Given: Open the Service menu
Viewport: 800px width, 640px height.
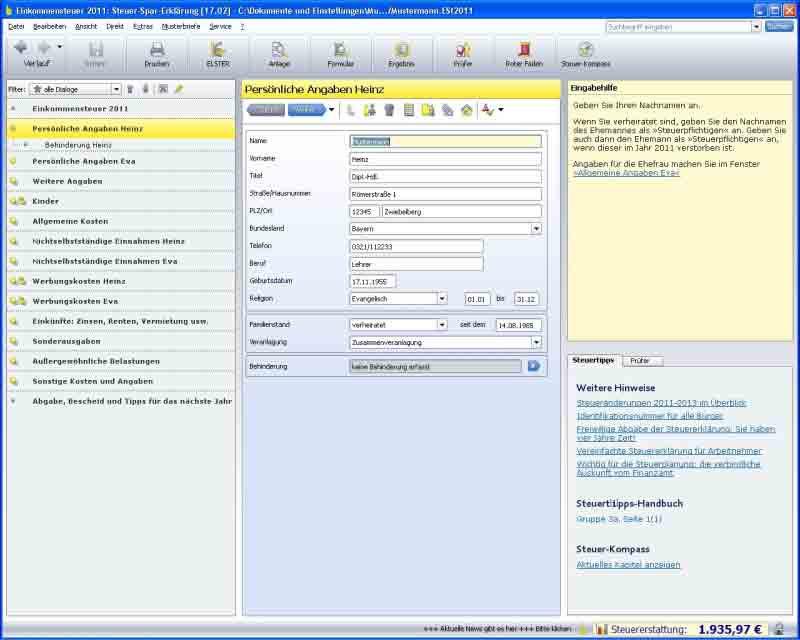Looking at the screenshot, I should click(x=220, y=27).
